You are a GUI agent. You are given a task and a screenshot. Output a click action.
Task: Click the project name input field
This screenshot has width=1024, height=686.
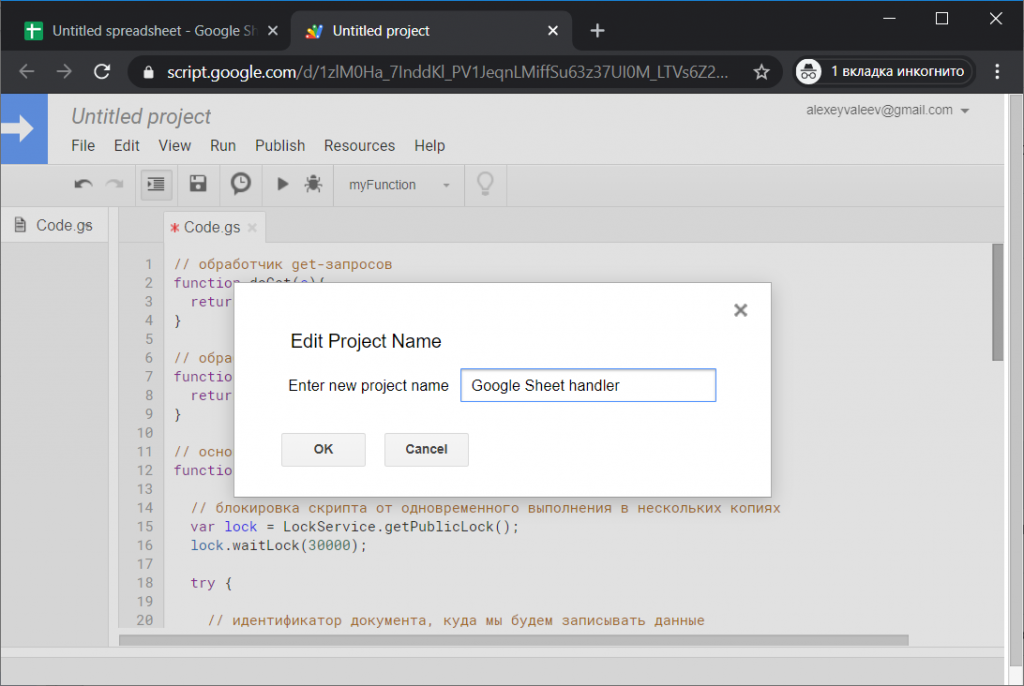pyautogui.click(x=587, y=385)
